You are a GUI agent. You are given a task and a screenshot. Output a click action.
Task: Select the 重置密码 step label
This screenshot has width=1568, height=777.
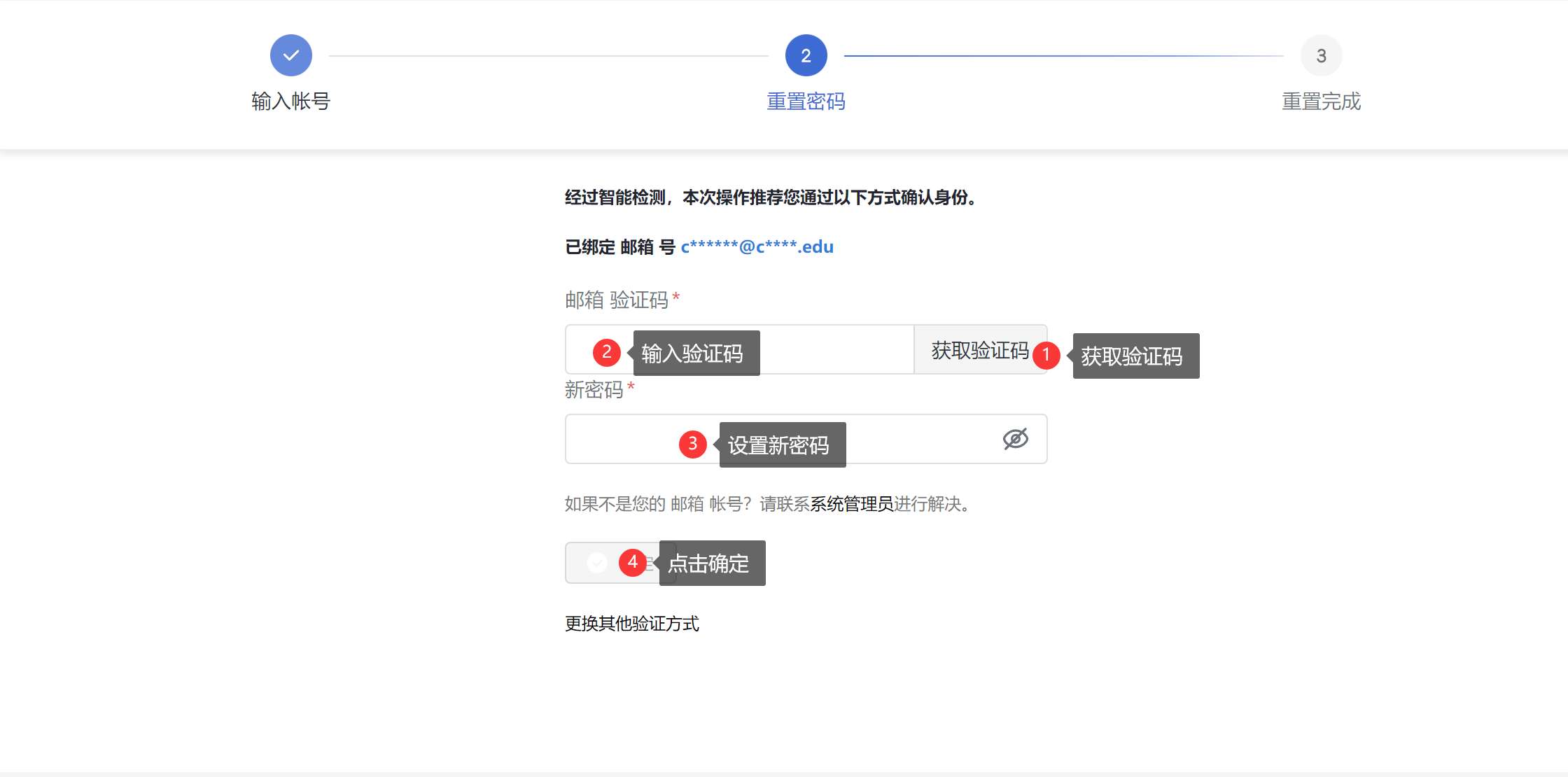806,101
